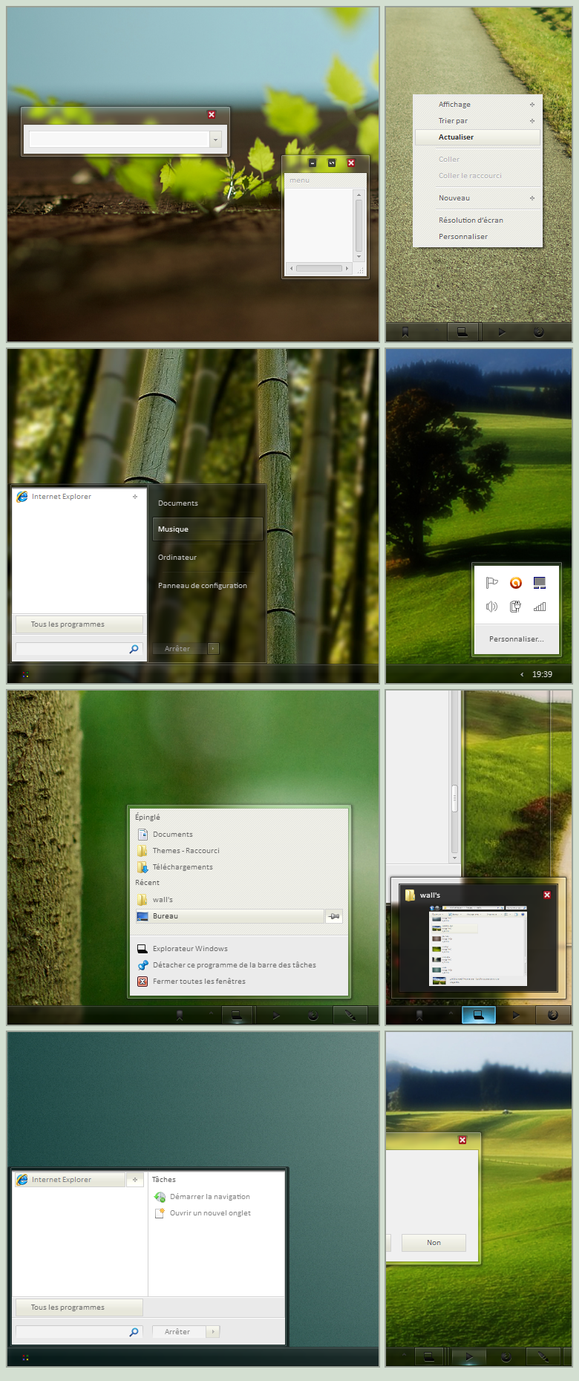Viewport: 579px width, 1381px height.
Task: Open the Action Center flag tray icon
Action: pyautogui.click(x=491, y=583)
